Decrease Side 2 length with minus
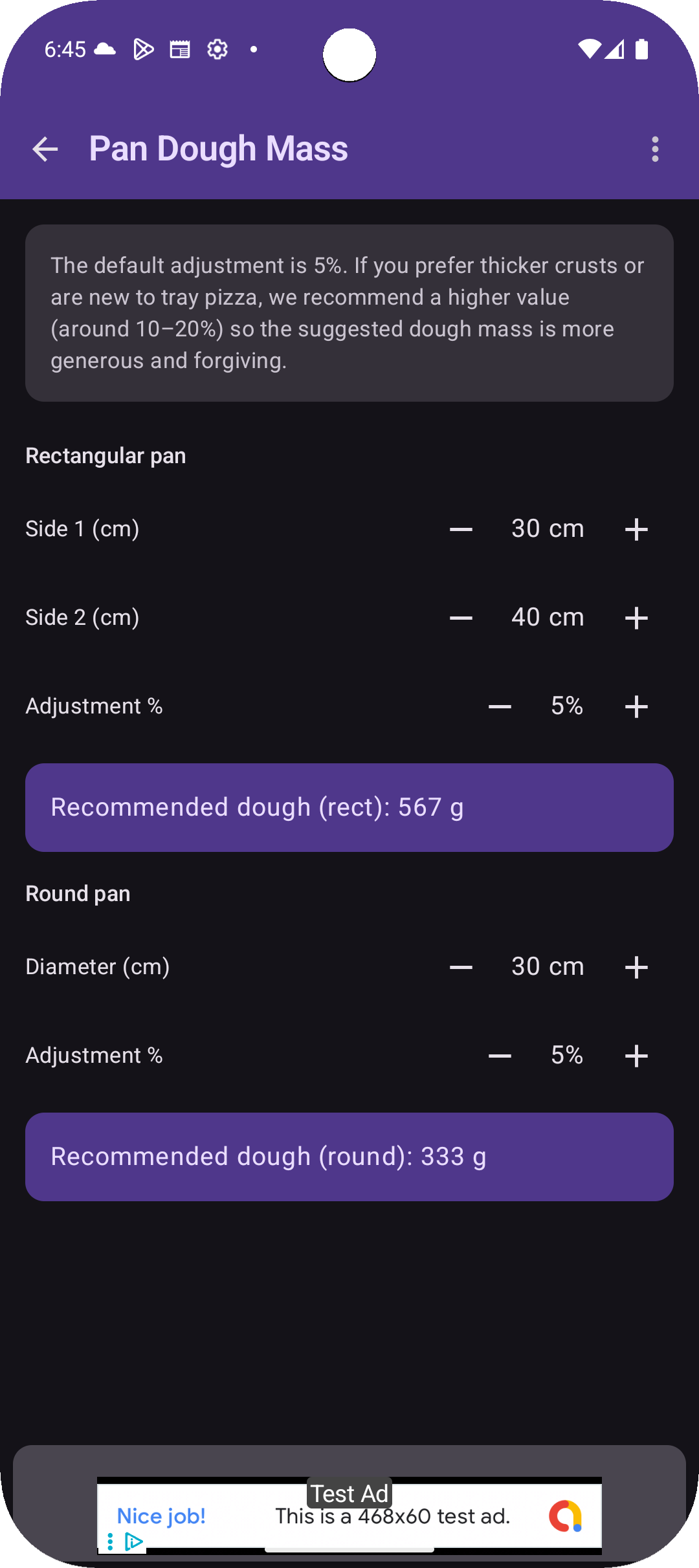The image size is (699, 1568). tap(461, 618)
